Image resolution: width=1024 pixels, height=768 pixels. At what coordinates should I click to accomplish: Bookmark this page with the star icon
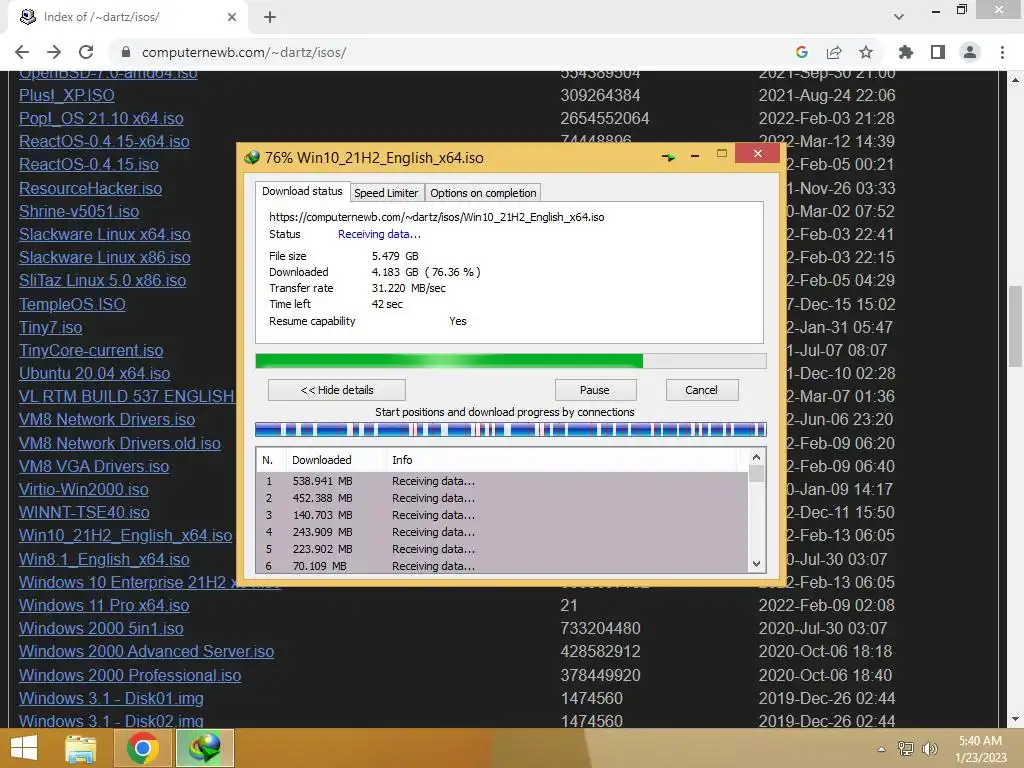click(x=866, y=52)
